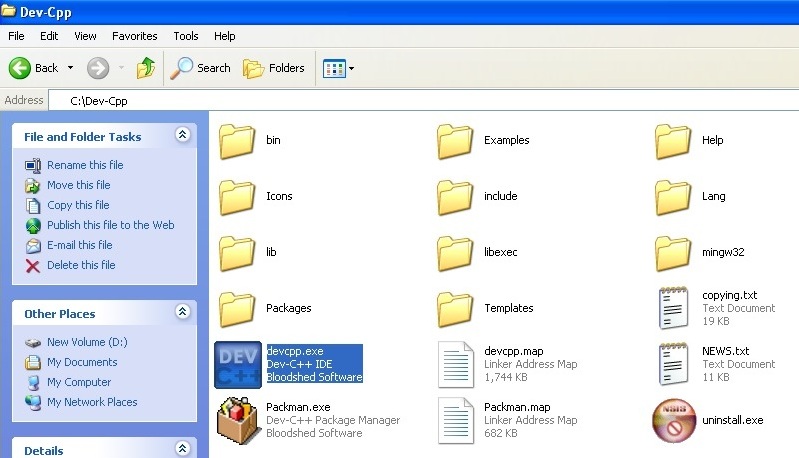Open the bin folder

coord(237,141)
